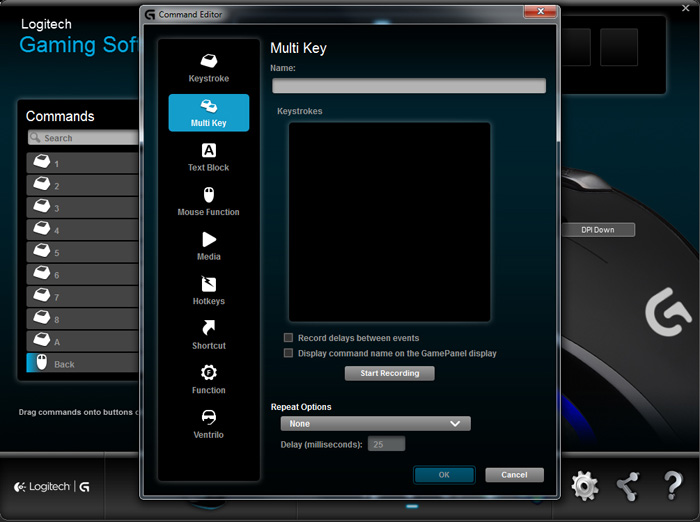The height and width of the screenshot is (522, 700).
Task: Click inside the Keystrokes recording area
Action: 389,222
